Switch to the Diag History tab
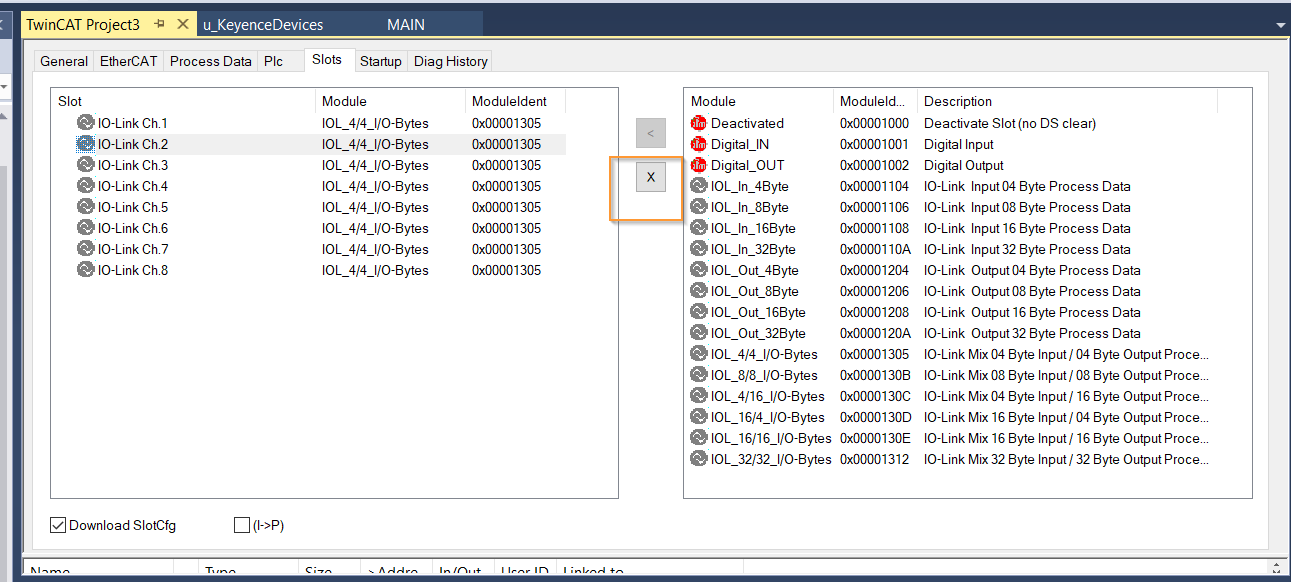The height and width of the screenshot is (582, 1291). tap(451, 61)
